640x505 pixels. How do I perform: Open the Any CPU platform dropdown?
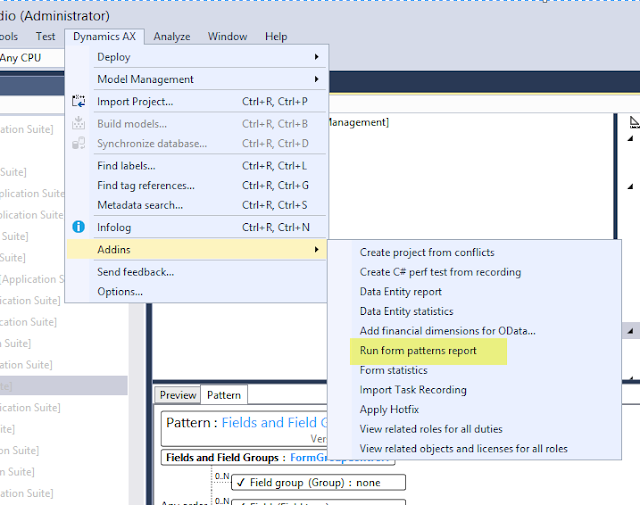(32, 58)
